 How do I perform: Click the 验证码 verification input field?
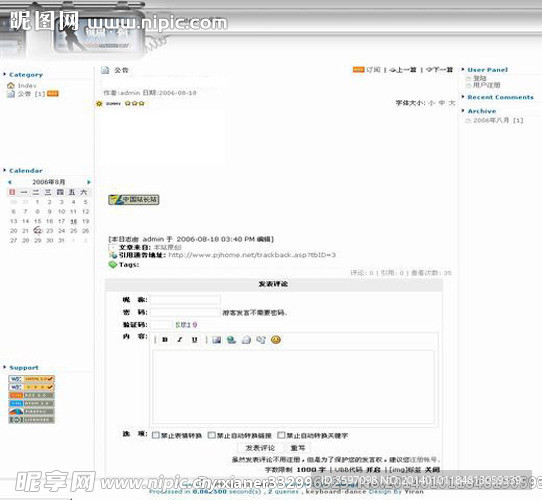coord(161,325)
